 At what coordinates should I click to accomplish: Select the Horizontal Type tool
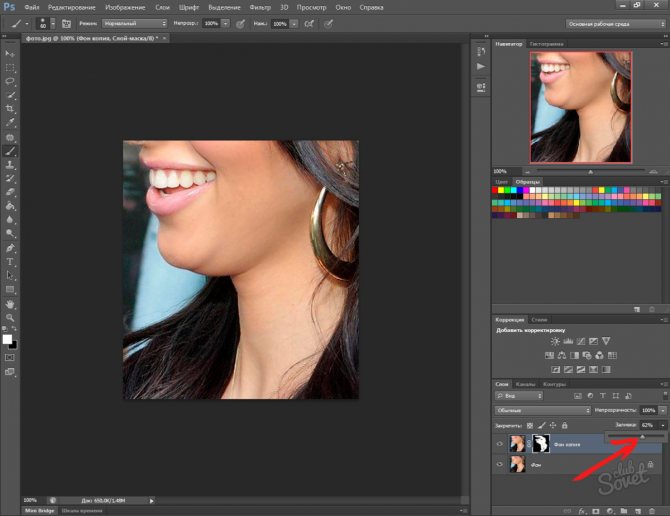click(10, 261)
